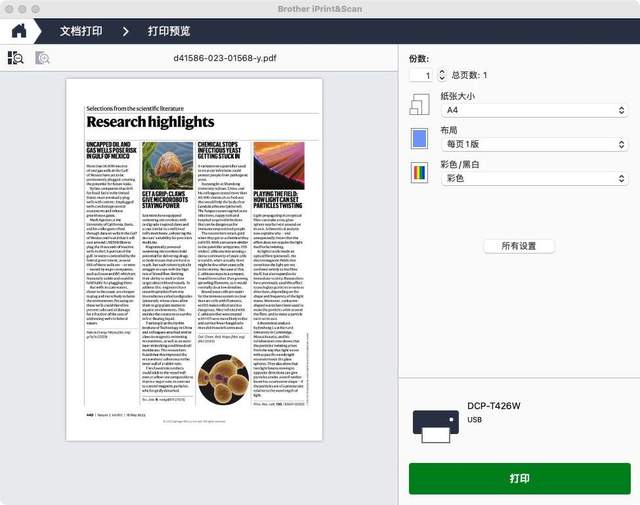Open the 纸张大小 A4 dropdown
The image size is (640, 505).
535,110
